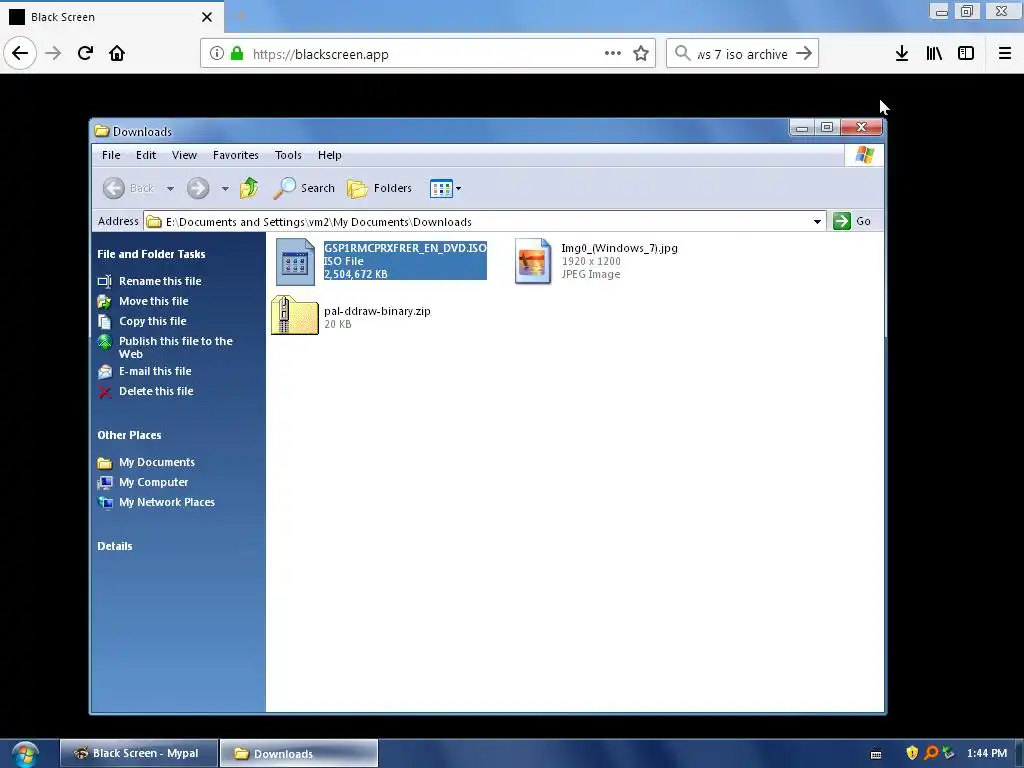
Task: Expand the Forward history dropdown
Action: [225, 189]
